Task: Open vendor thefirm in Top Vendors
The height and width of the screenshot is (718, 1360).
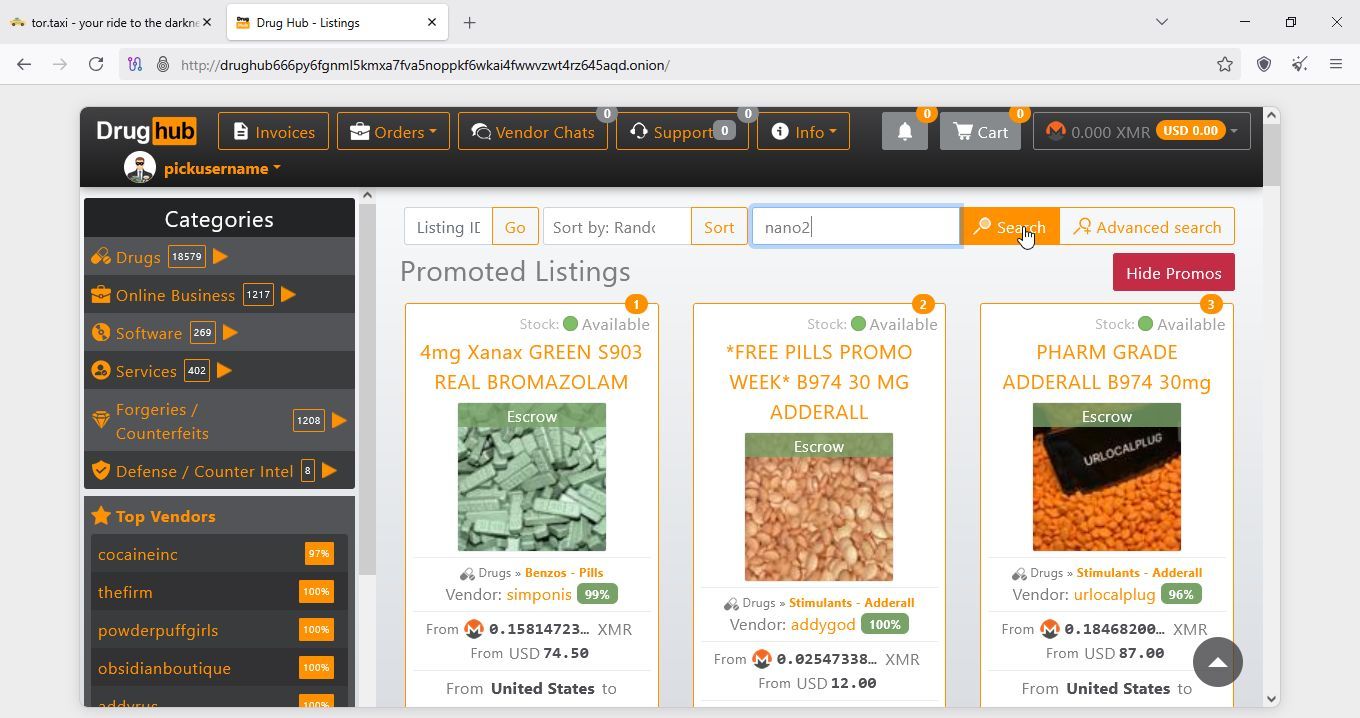Action: point(125,592)
